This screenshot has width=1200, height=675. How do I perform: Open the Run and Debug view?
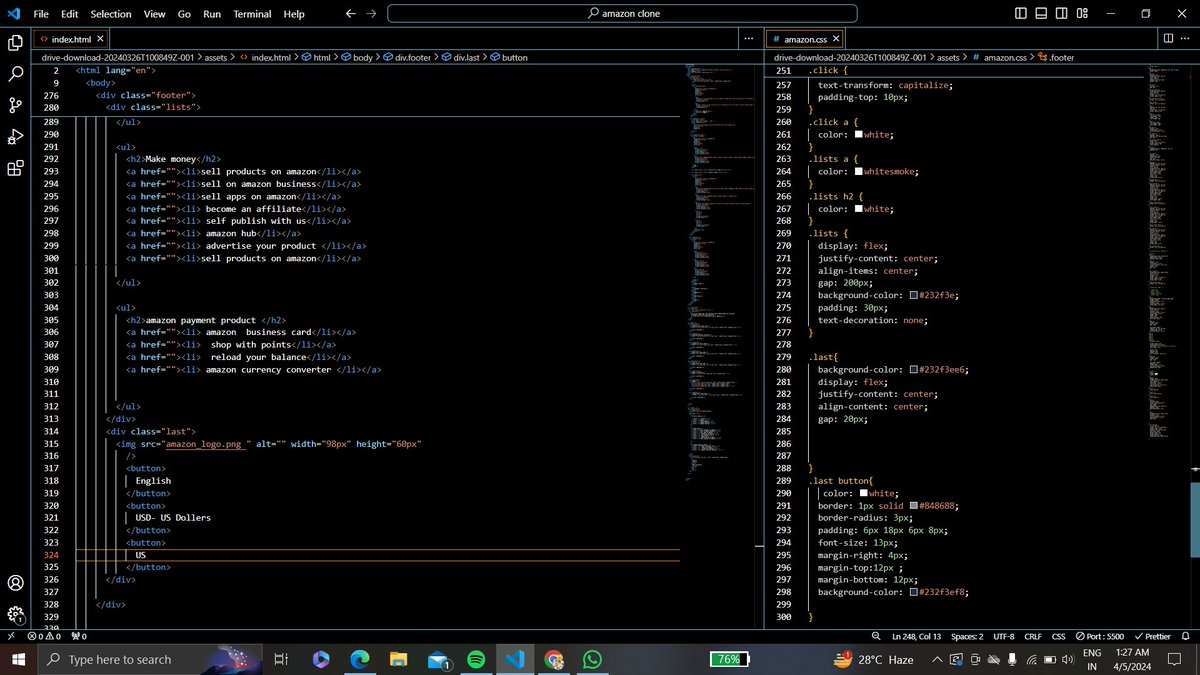[15, 137]
